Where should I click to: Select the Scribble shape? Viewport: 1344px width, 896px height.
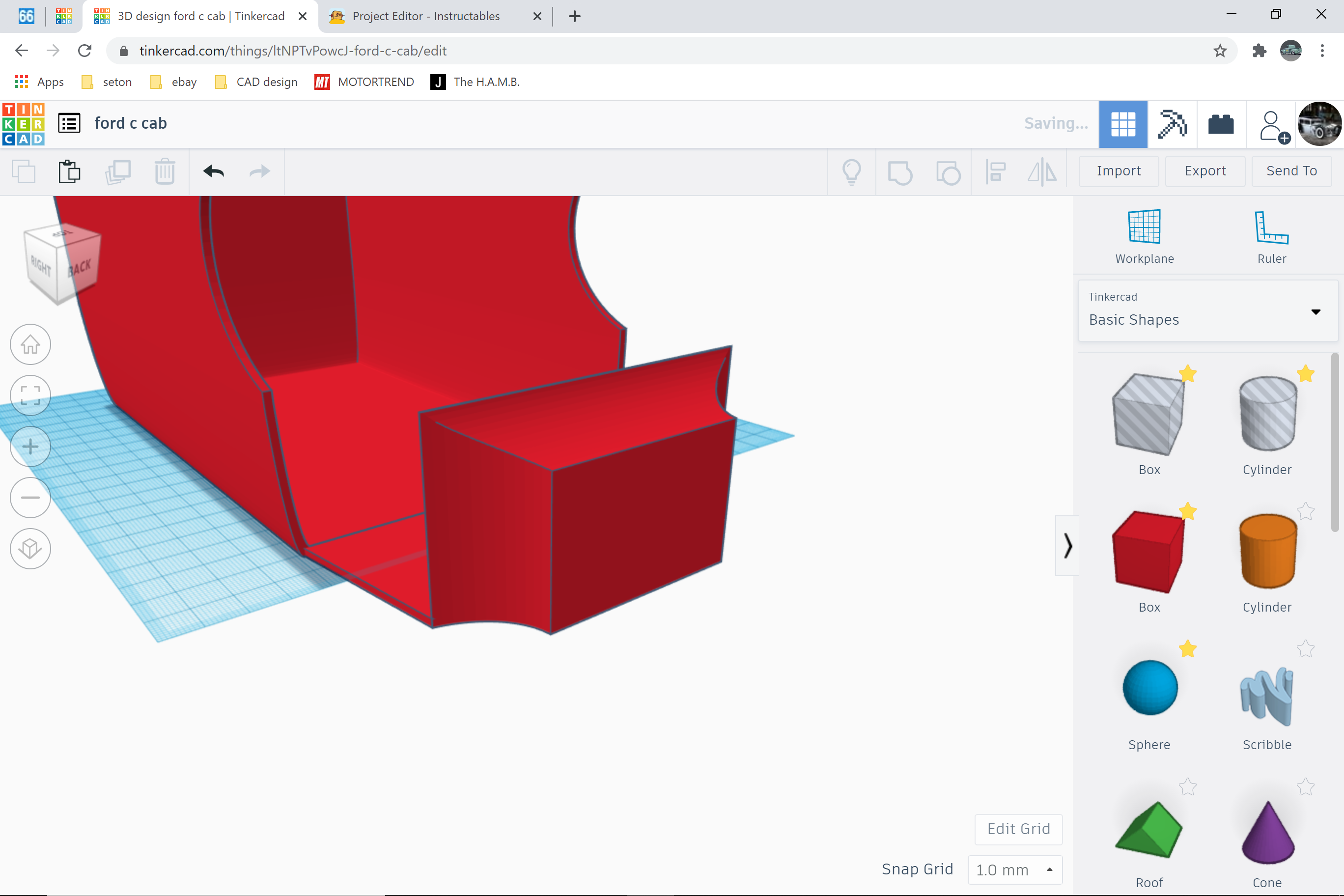1267,696
